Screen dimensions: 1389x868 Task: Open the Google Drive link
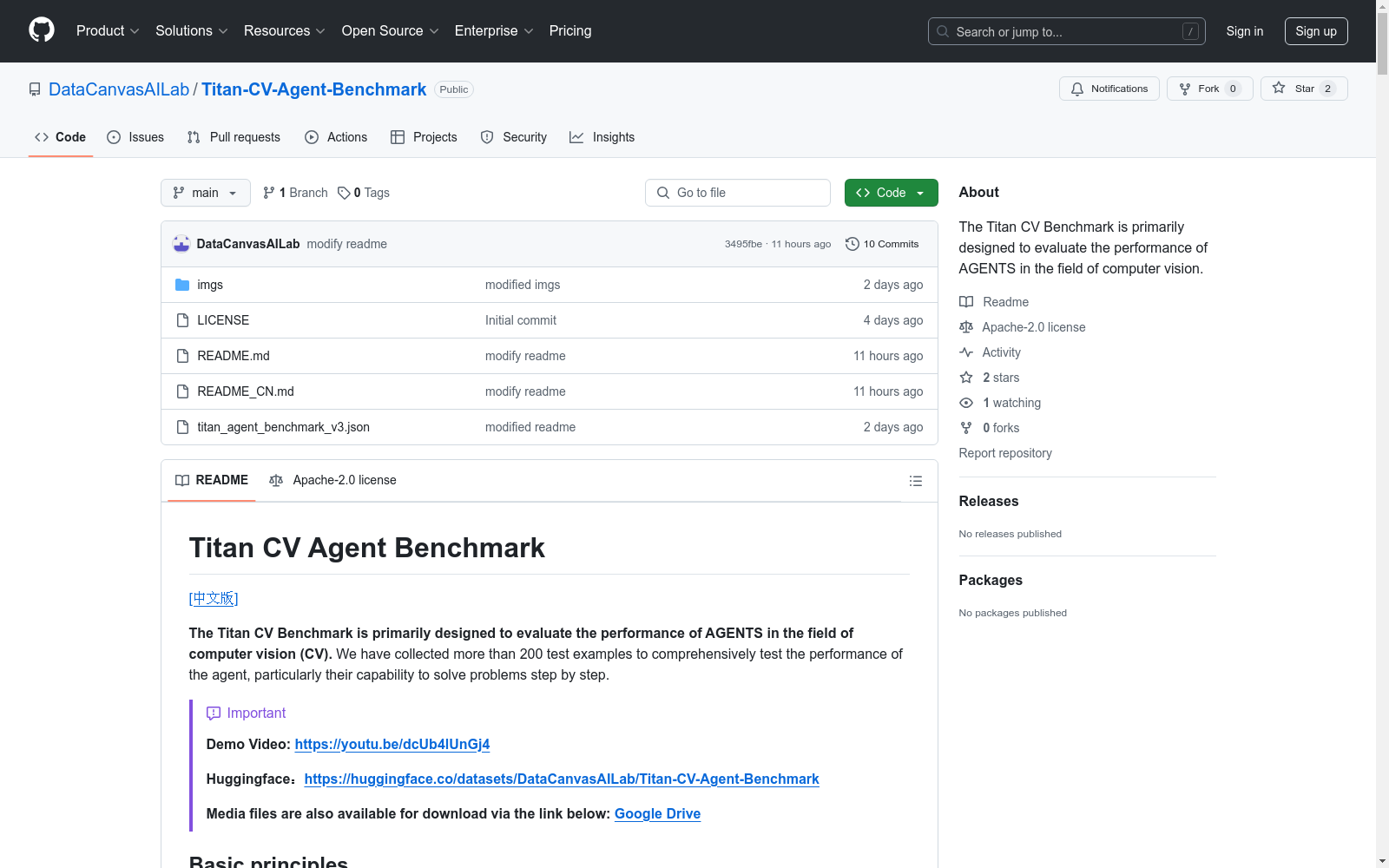click(x=657, y=813)
